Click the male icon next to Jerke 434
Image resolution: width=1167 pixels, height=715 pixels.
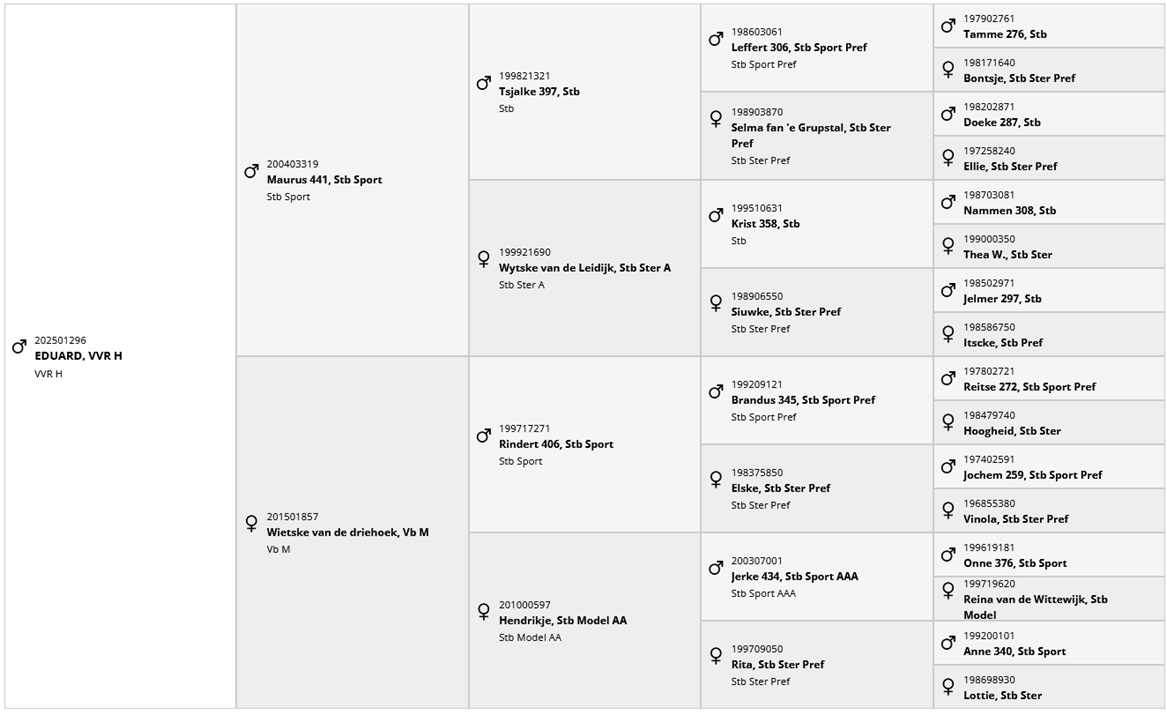point(715,568)
